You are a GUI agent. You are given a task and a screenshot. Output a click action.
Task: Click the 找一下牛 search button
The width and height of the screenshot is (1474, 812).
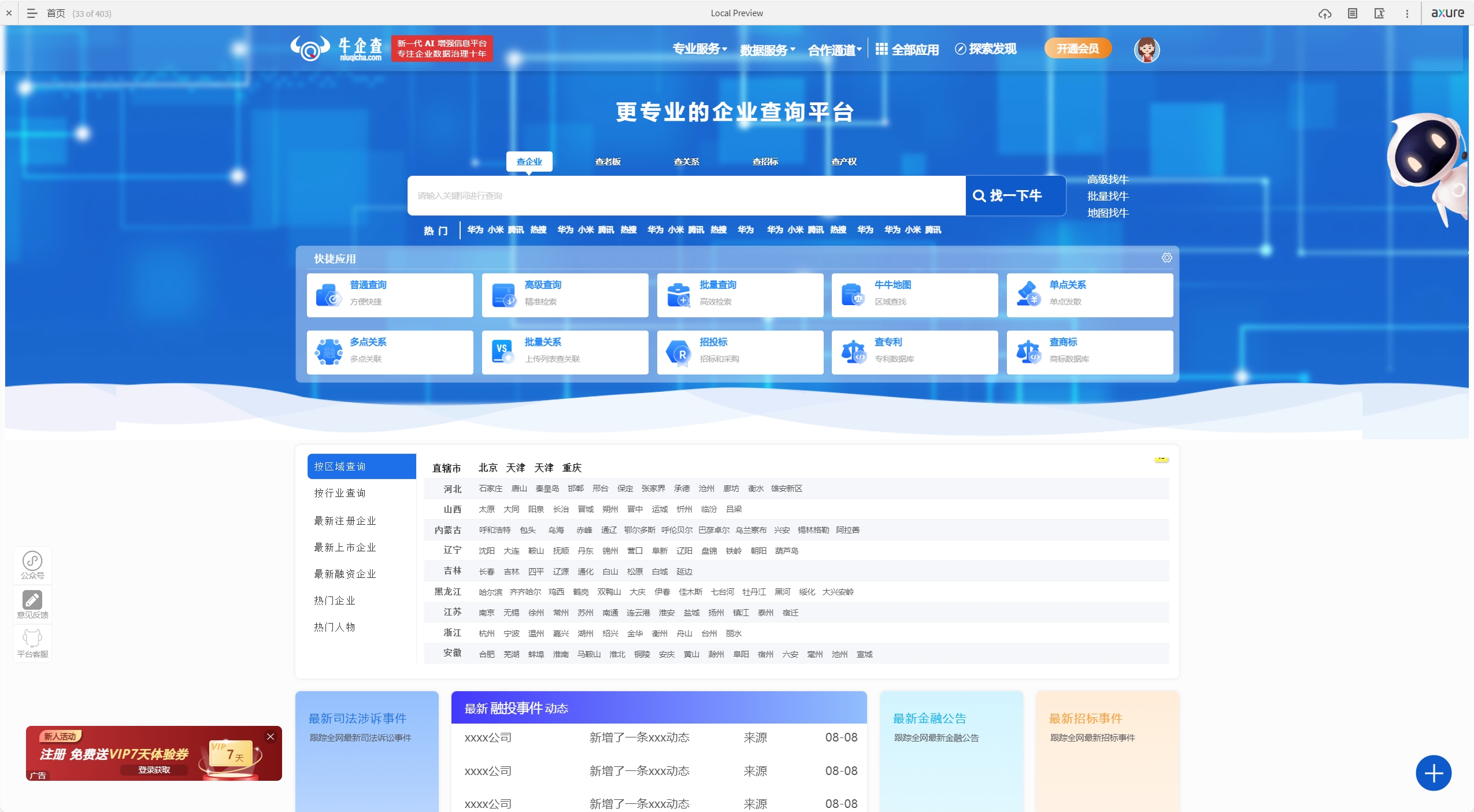click(x=1015, y=195)
